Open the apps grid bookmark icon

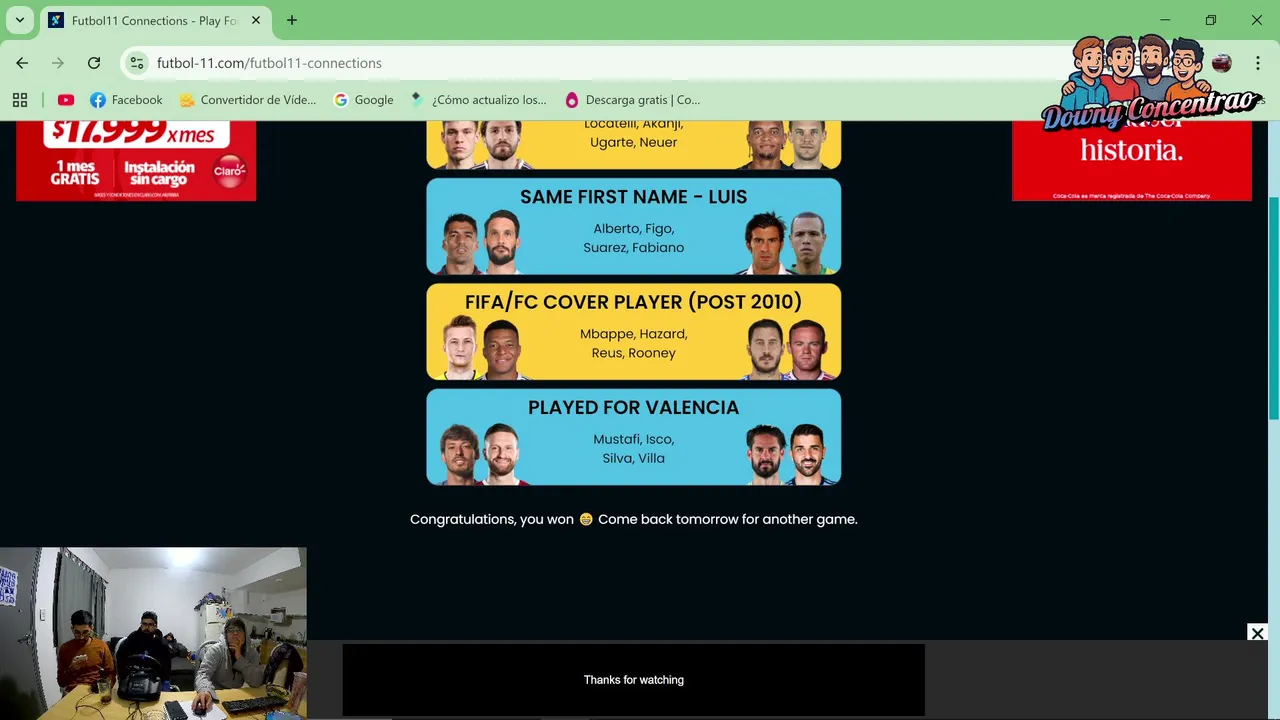pos(20,100)
